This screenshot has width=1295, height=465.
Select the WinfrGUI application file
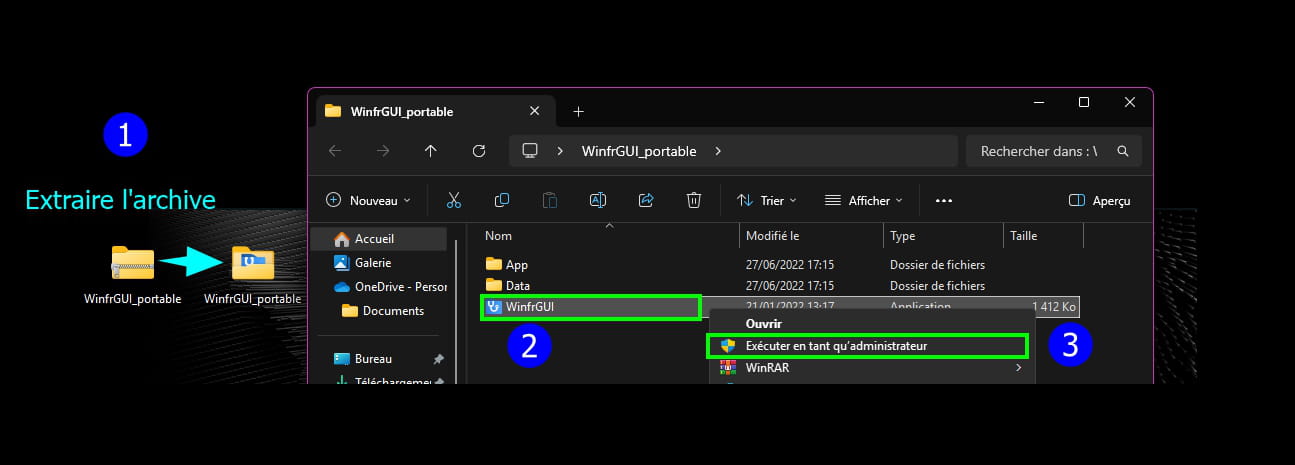click(x=591, y=307)
